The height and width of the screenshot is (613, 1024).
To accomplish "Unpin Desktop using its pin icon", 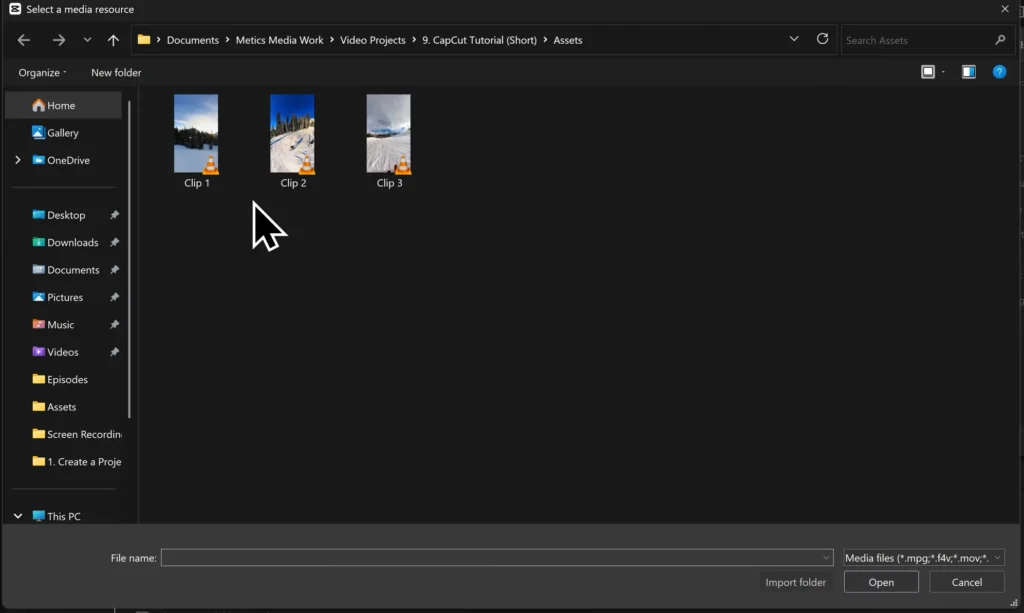I will 114,215.
